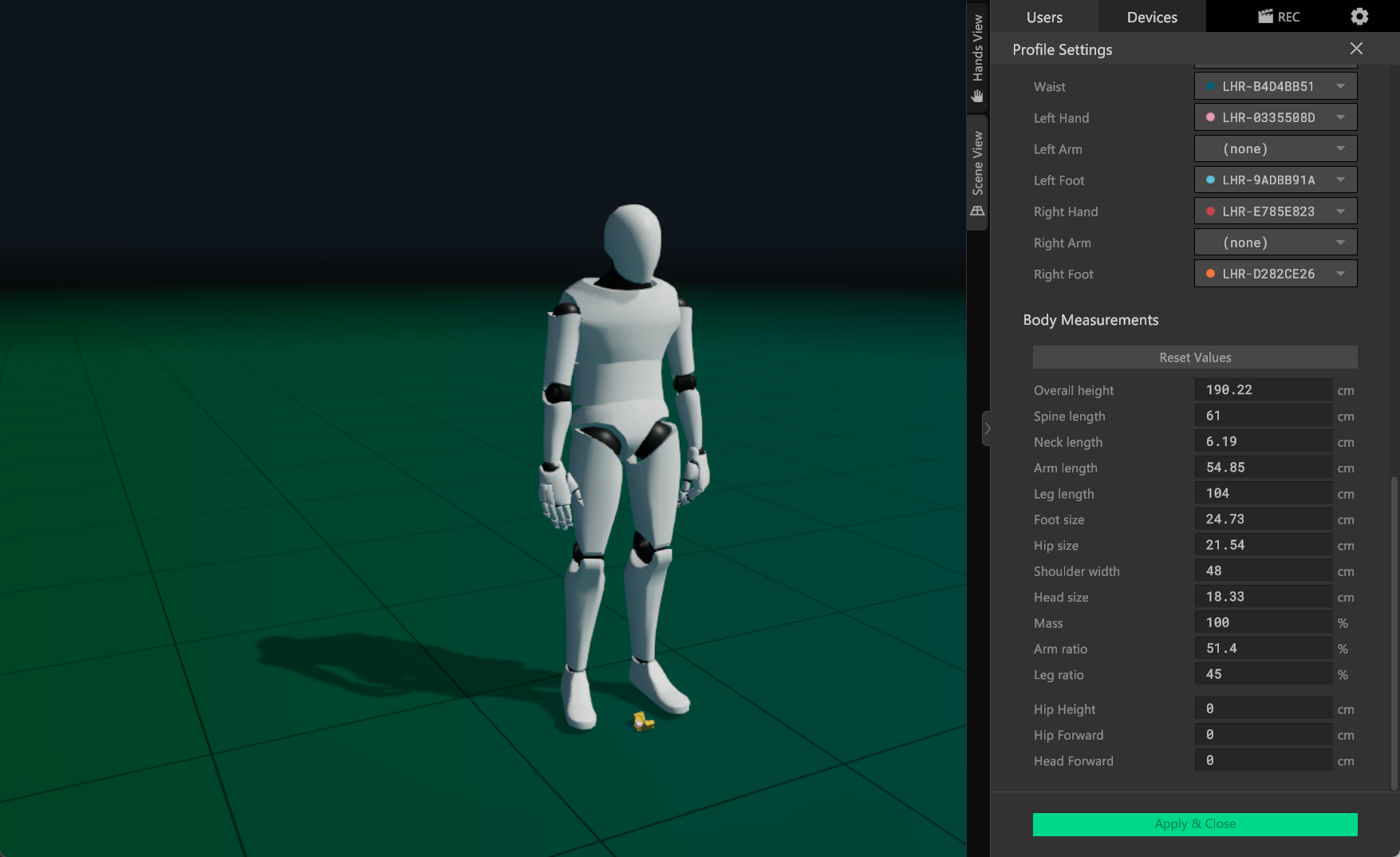Screen dimensions: 1400x857
Task: Open settings with the gear icon
Action: click(1359, 17)
